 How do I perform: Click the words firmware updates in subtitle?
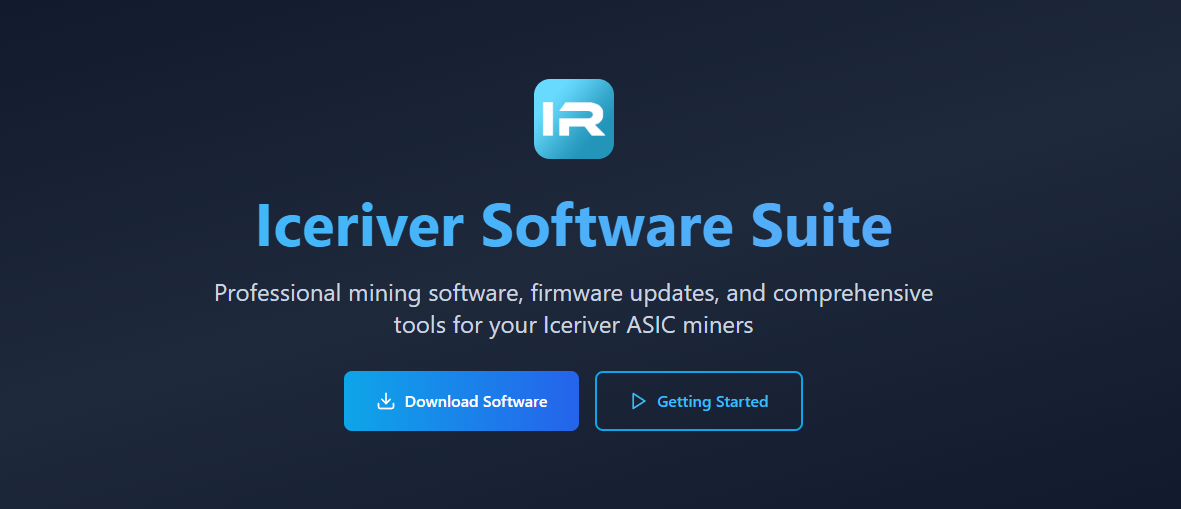coord(624,294)
